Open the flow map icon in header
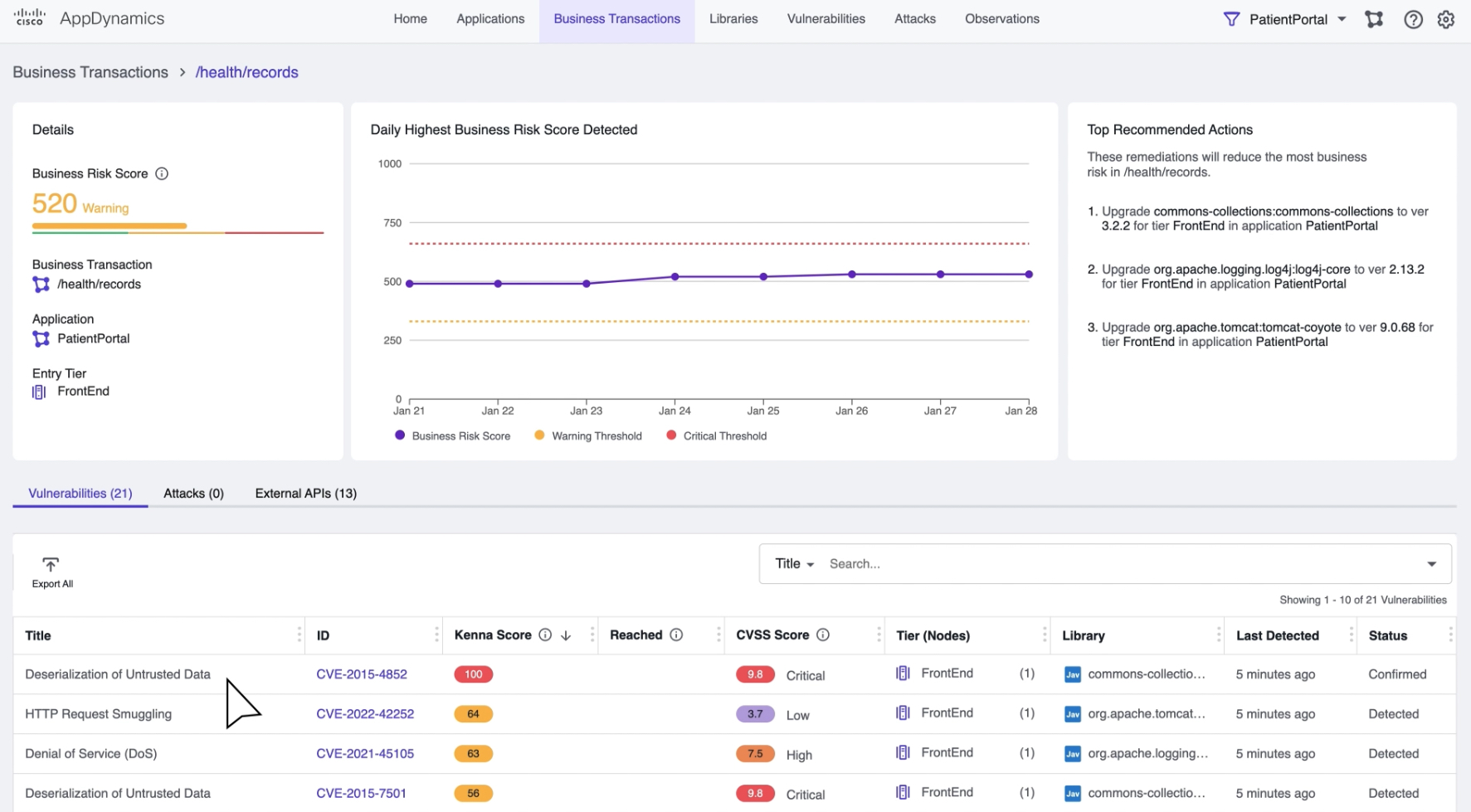The height and width of the screenshot is (812, 1471). coord(1374,19)
